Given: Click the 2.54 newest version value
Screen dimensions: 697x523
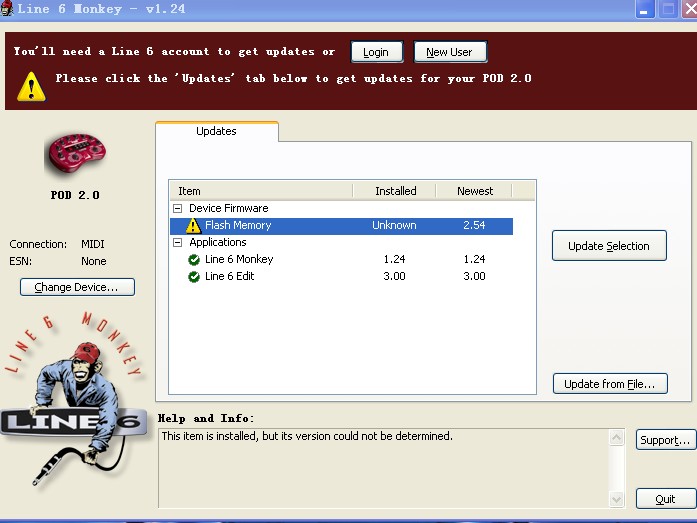Looking at the screenshot, I should (474, 225).
